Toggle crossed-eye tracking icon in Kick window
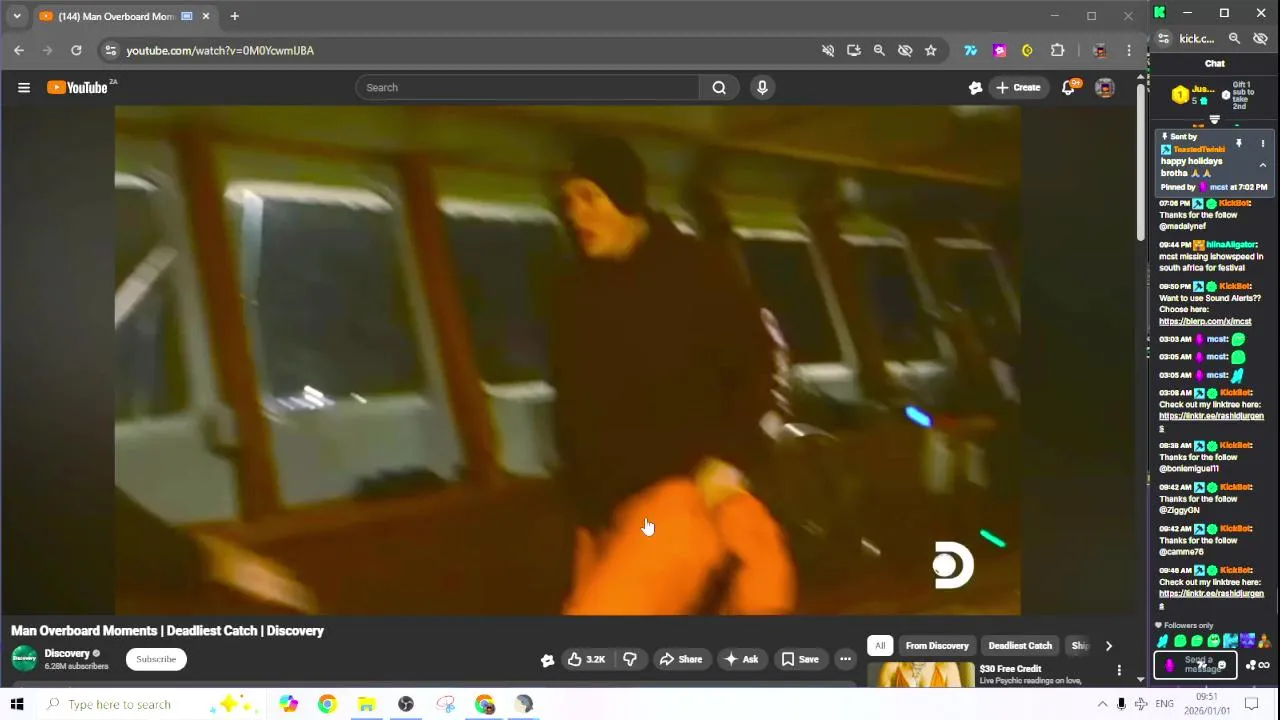This screenshot has width=1280, height=720. tap(1260, 39)
